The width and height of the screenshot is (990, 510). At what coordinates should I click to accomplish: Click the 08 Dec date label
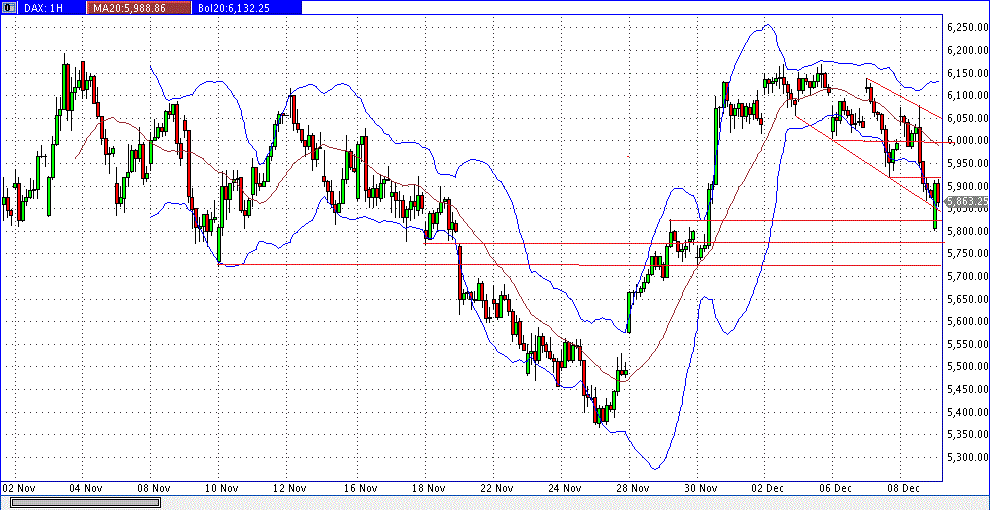903,488
